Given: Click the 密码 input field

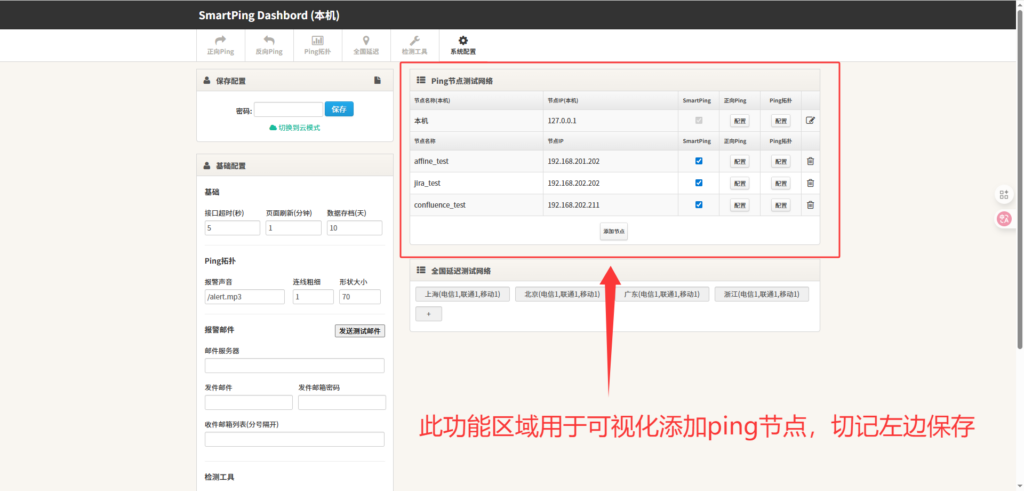Looking at the screenshot, I should [288, 109].
